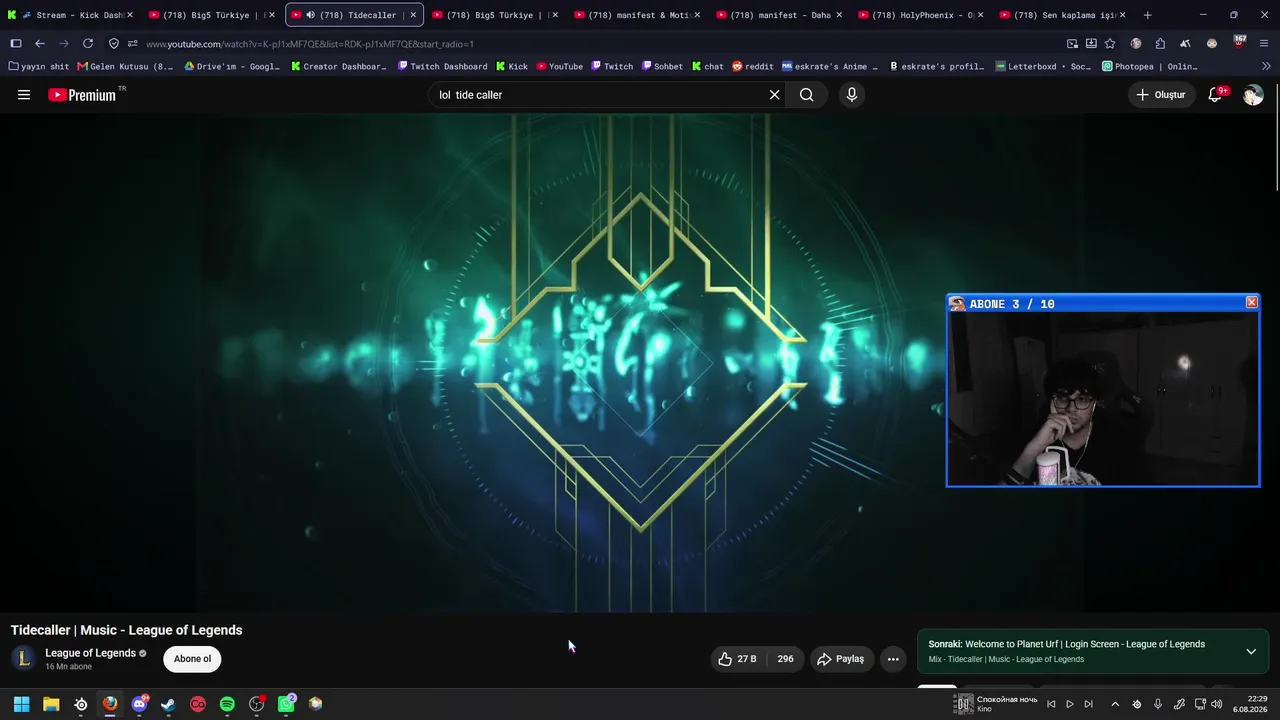Open the eskrate's Anime bookmark
Screen dimensions: 1280x720
(x=830, y=67)
